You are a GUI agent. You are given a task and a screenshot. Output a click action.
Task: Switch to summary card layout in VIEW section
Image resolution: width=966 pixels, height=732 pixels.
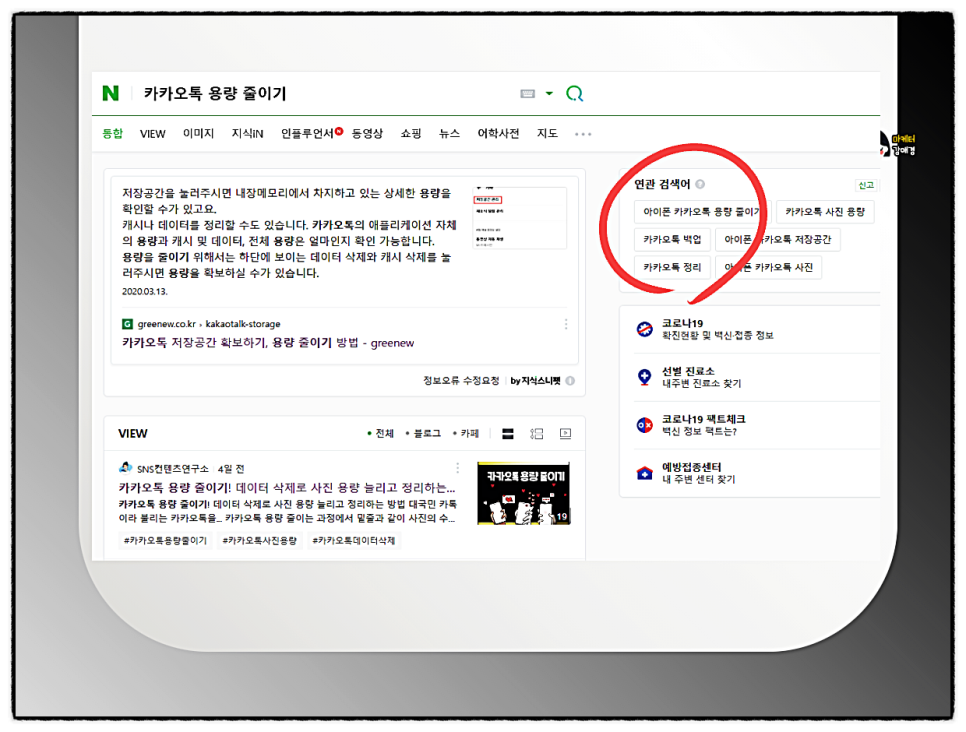(535, 433)
